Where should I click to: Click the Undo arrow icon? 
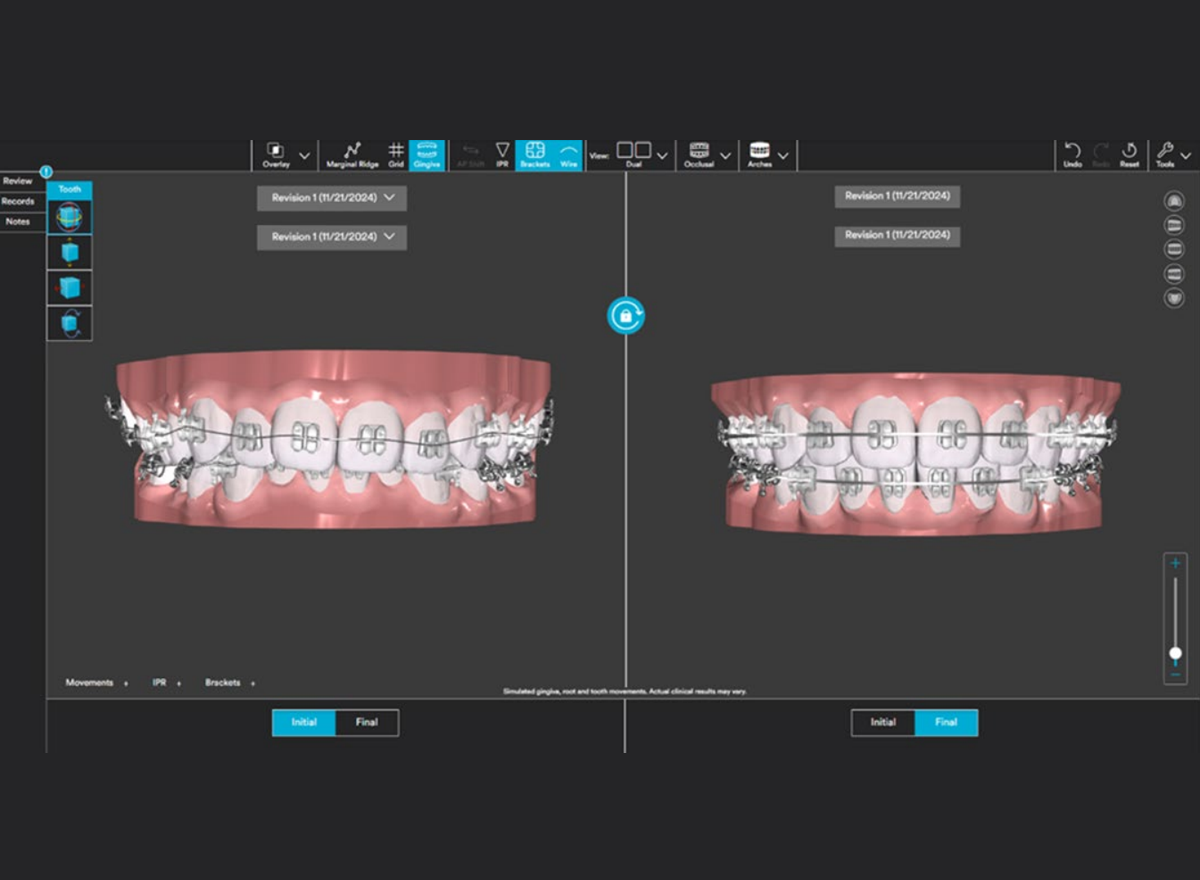[1072, 154]
